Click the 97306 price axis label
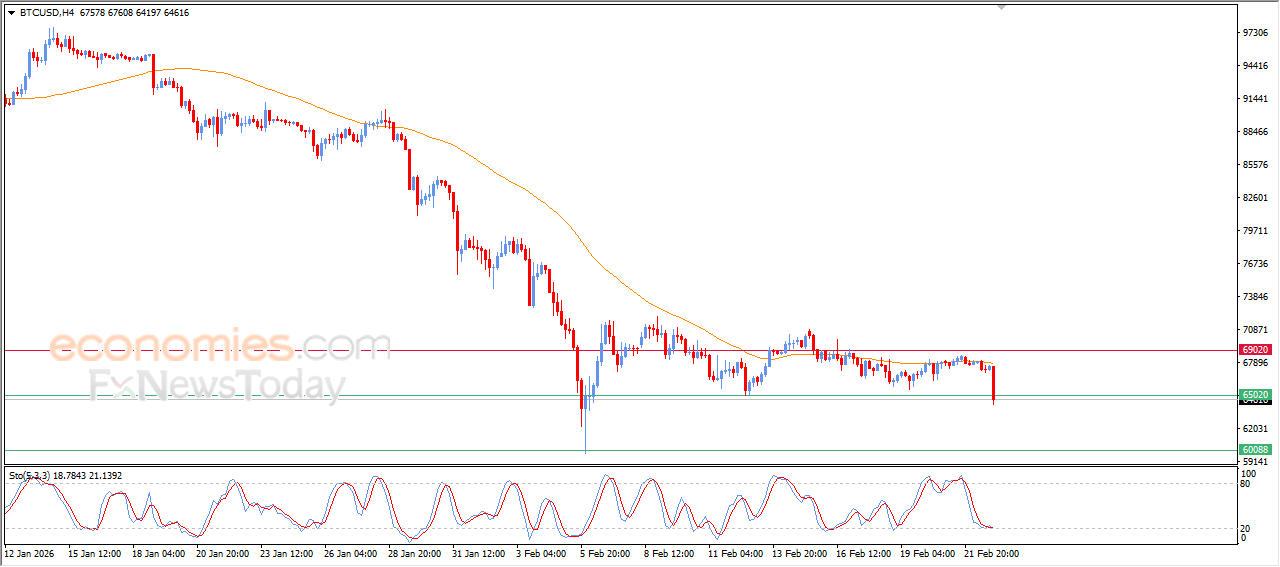 [x=1255, y=33]
